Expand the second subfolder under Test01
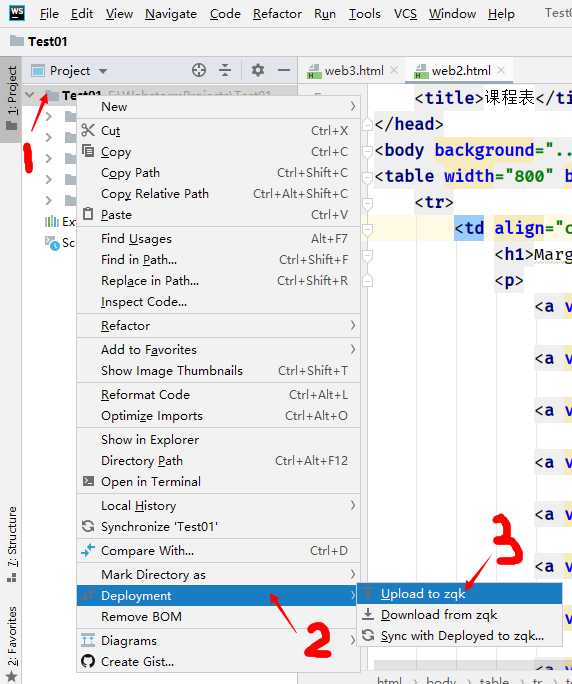Image resolution: width=572 pixels, height=684 pixels. pos(49,137)
